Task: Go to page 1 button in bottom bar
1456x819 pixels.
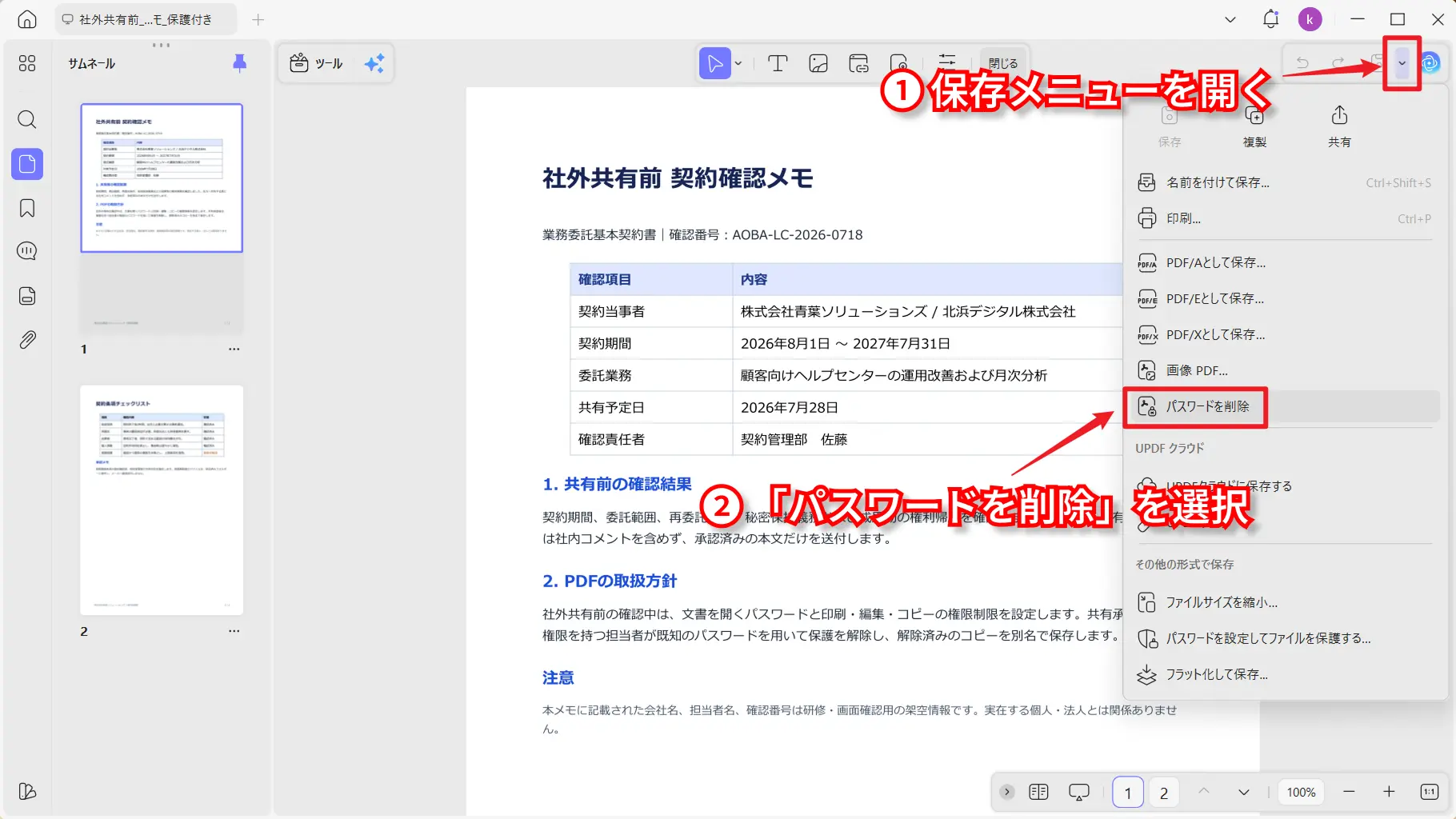Action: point(1128,793)
